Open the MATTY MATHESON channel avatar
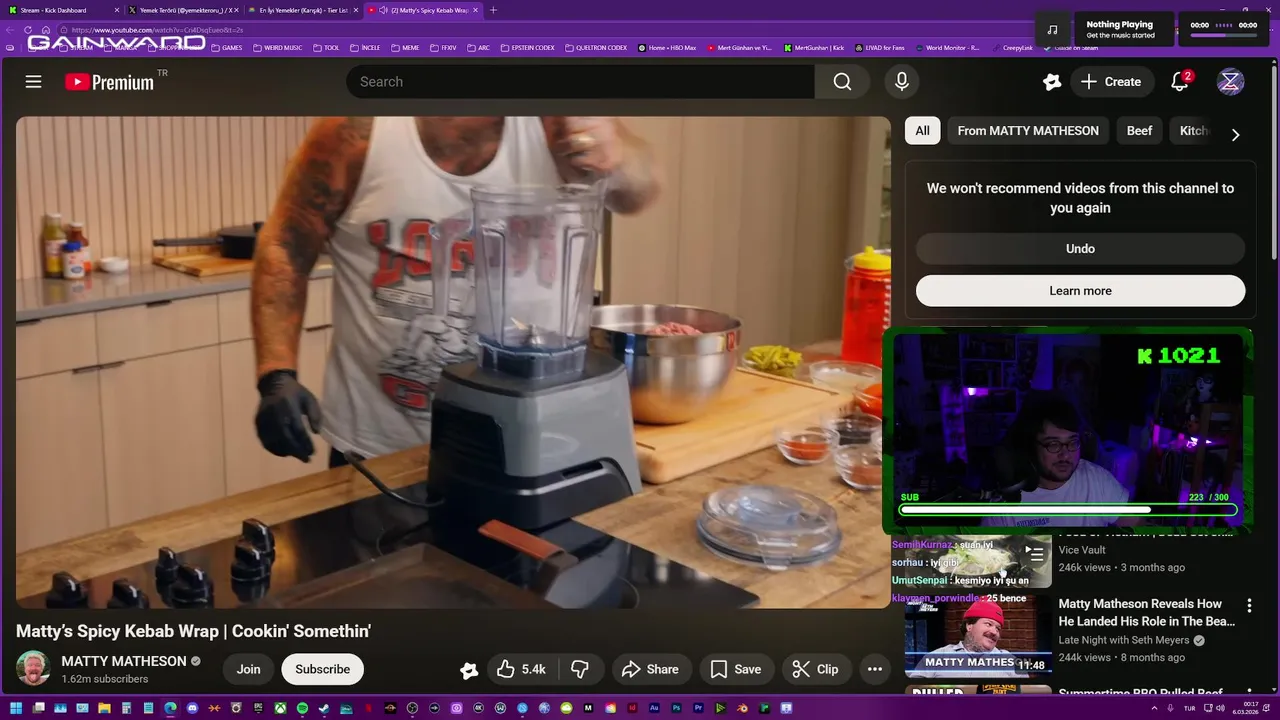This screenshot has width=1280, height=720. tap(33, 669)
